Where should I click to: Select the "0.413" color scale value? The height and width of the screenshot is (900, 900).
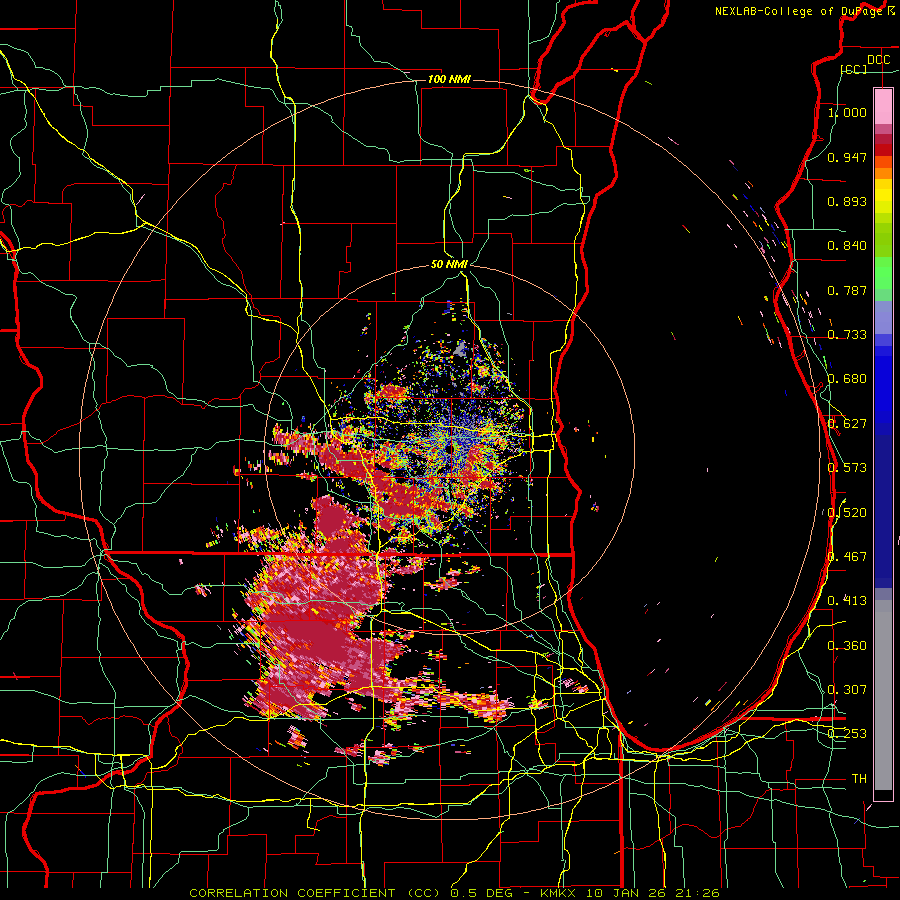pos(847,601)
